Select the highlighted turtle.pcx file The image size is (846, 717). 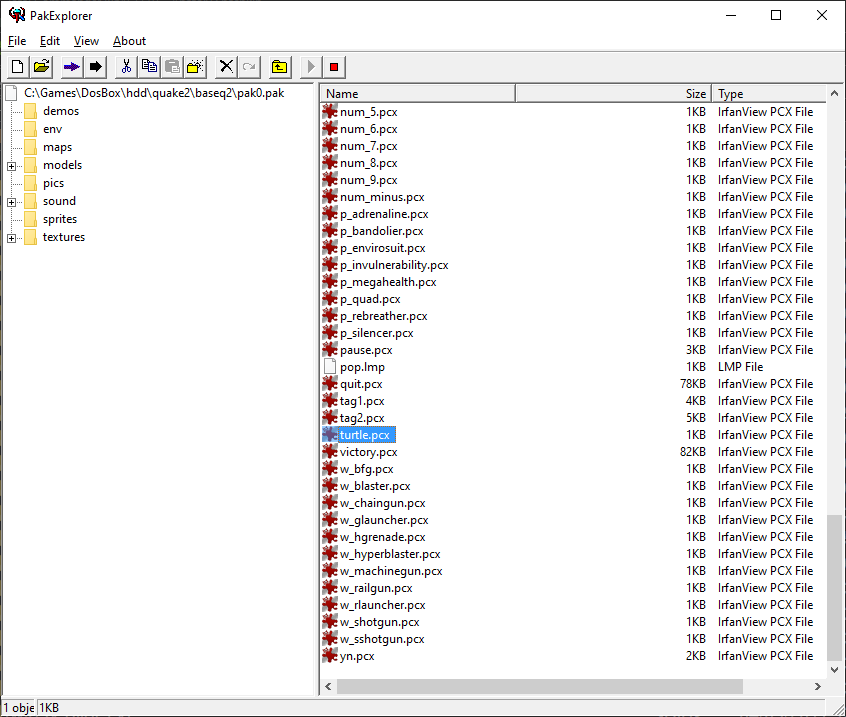point(365,435)
